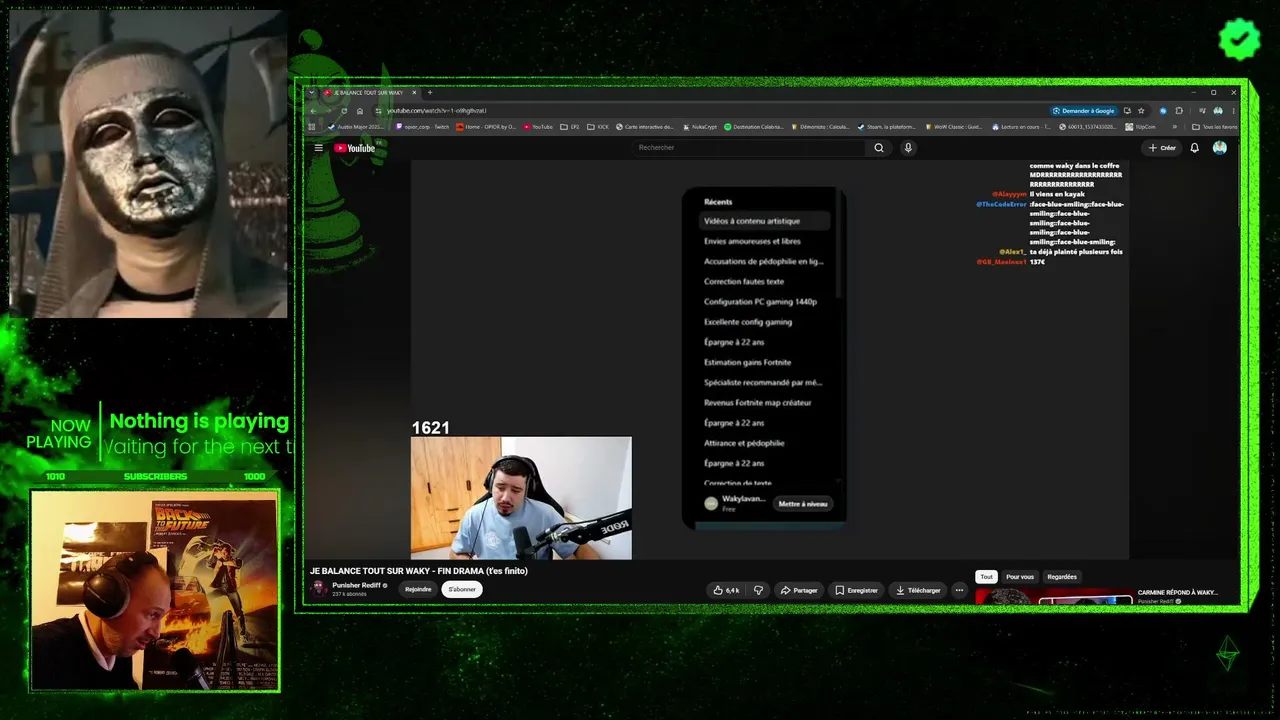
Task: Open the NukaCrypt bookmark
Action: coord(700,127)
